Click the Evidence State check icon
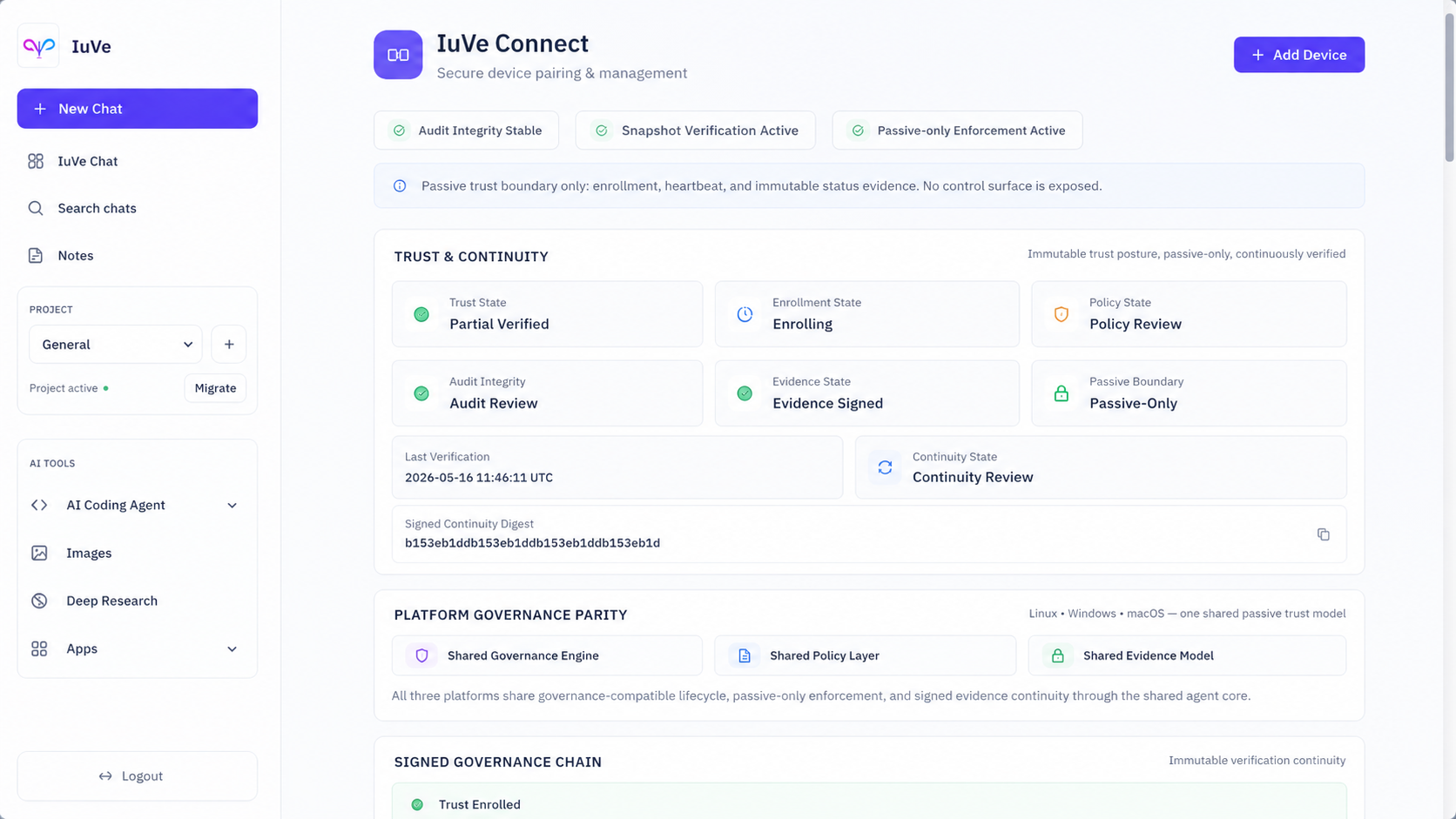Image resolution: width=1456 pixels, height=819 pixels. (745, 393)
